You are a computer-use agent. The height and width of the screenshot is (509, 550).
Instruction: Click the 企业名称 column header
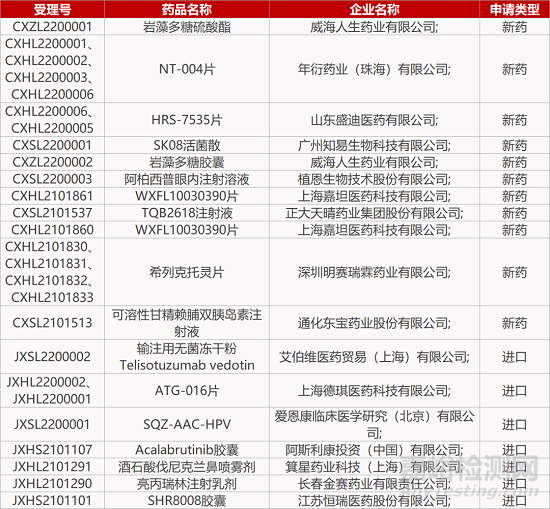tap(374, 9)
